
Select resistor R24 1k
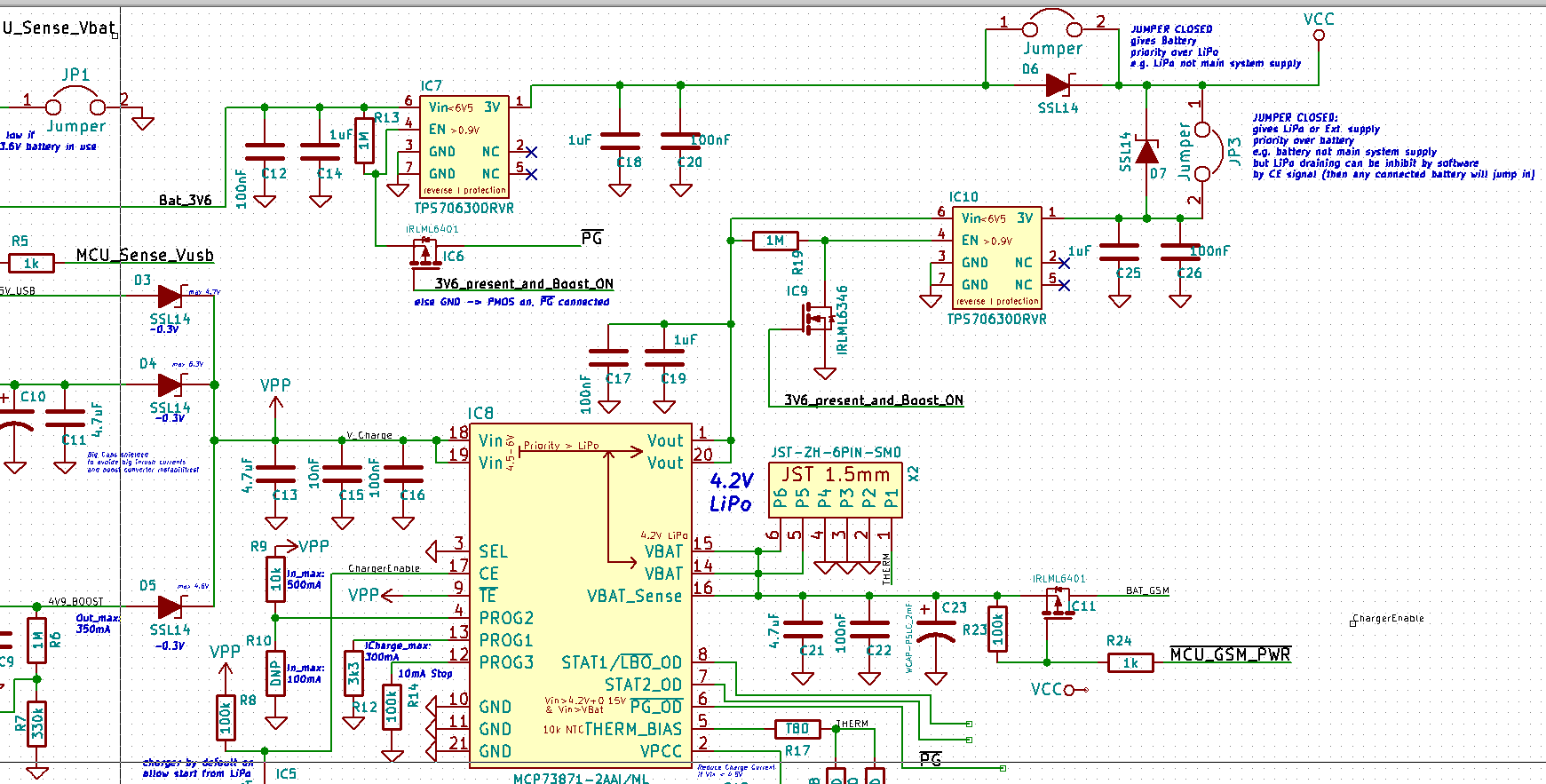(x=1130, y=662)
